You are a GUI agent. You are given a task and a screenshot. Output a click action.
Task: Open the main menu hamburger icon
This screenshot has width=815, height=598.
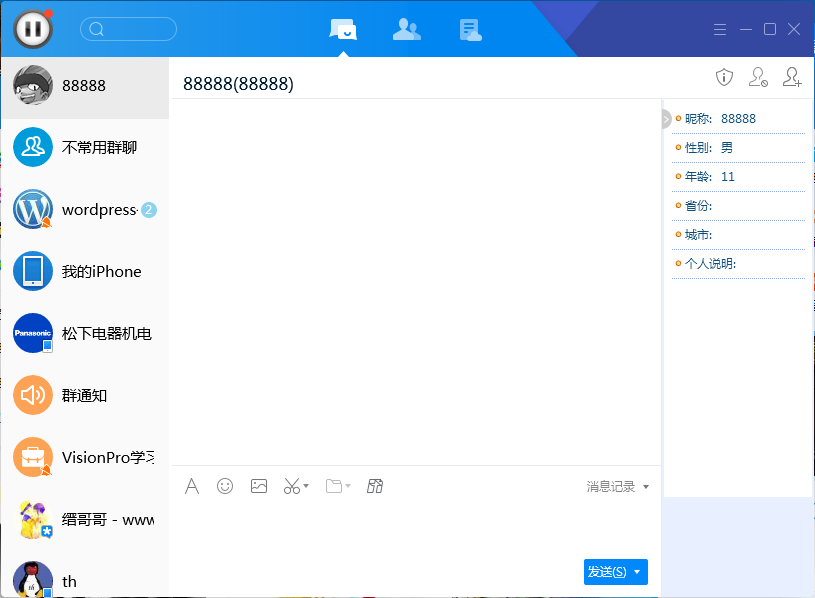719,29
